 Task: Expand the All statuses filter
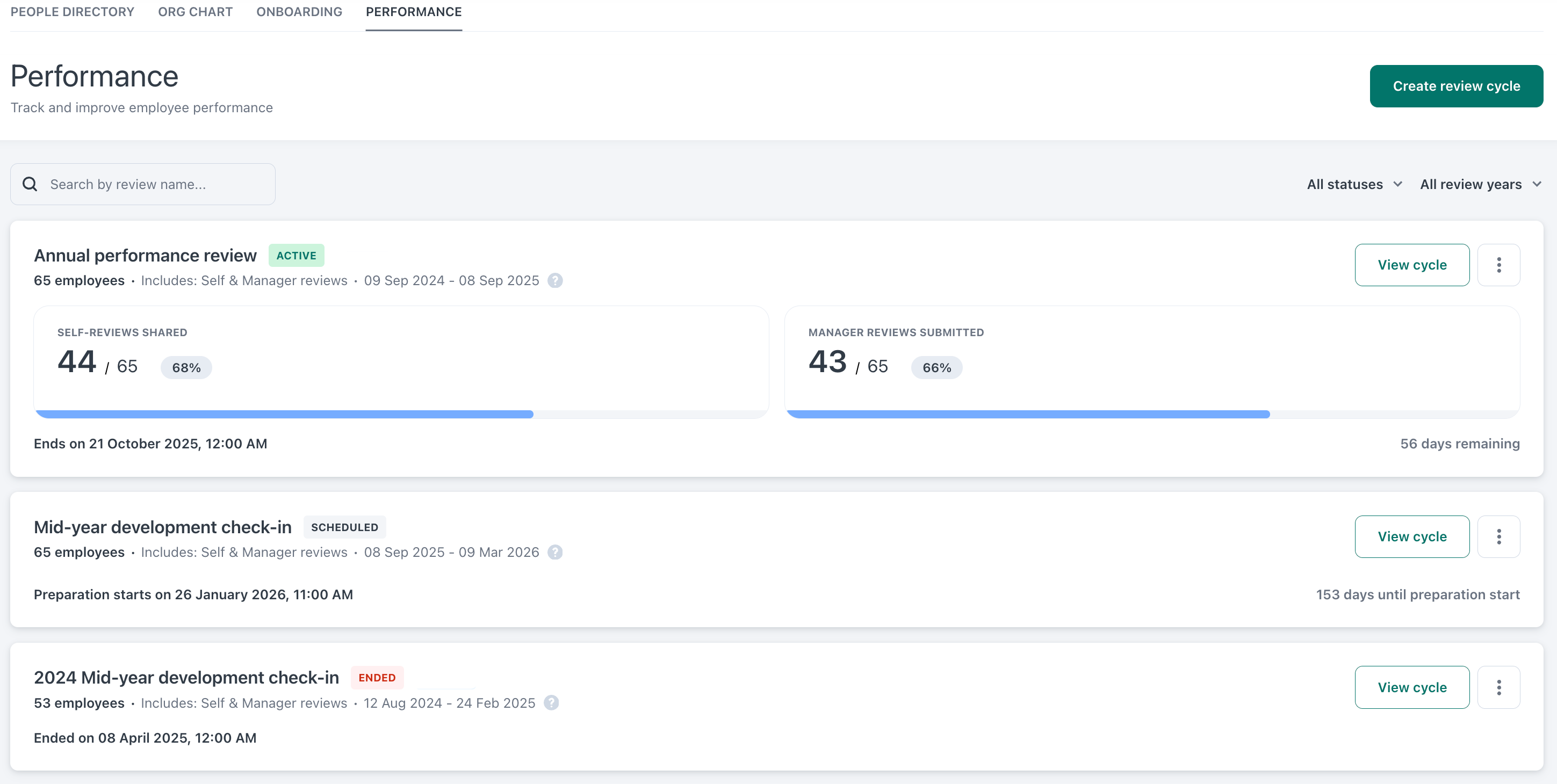coord(1354,184)
